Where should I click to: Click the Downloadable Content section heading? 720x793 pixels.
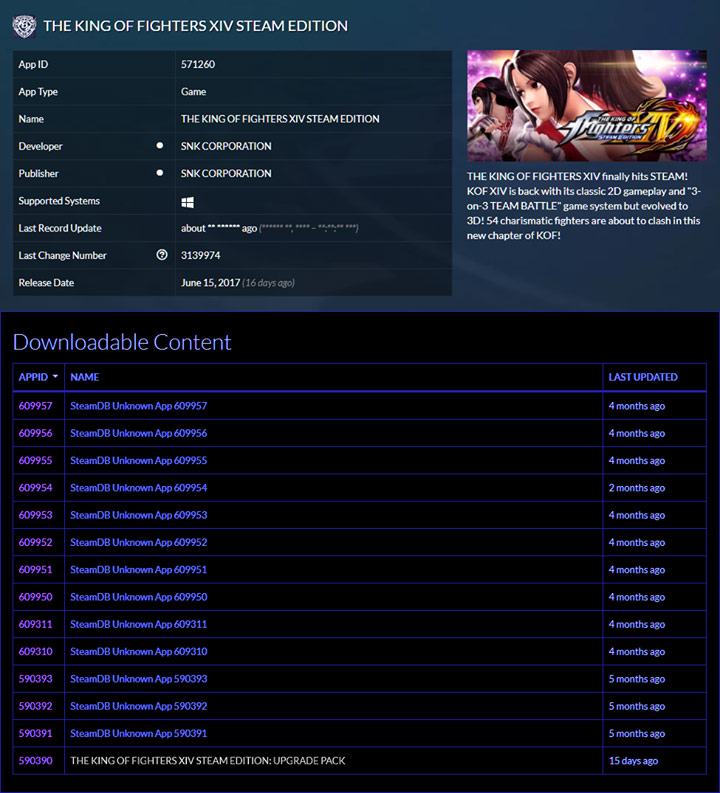point(122,342)
